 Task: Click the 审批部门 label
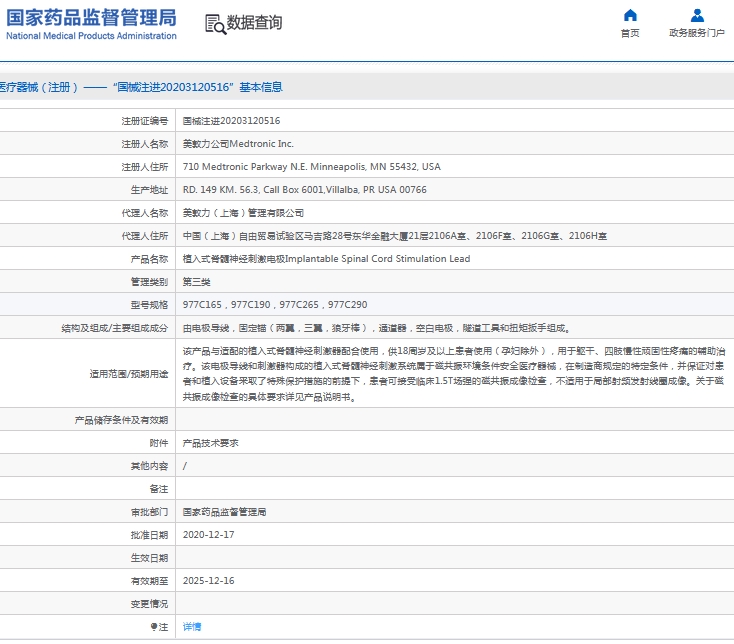click(x=149, y=512)
